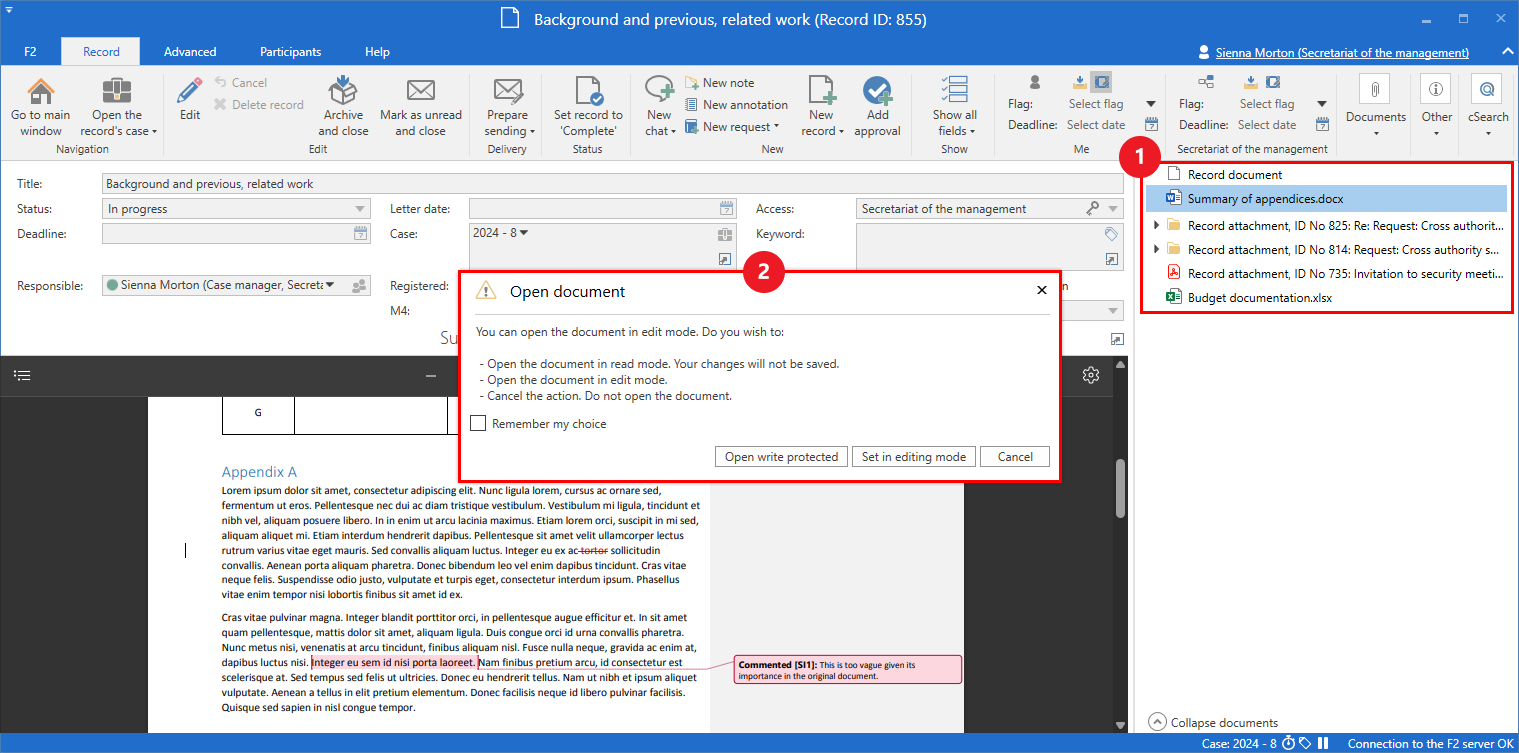Open the Participants tab
This screenshot has width=1519, height=753.
(290, 52)
